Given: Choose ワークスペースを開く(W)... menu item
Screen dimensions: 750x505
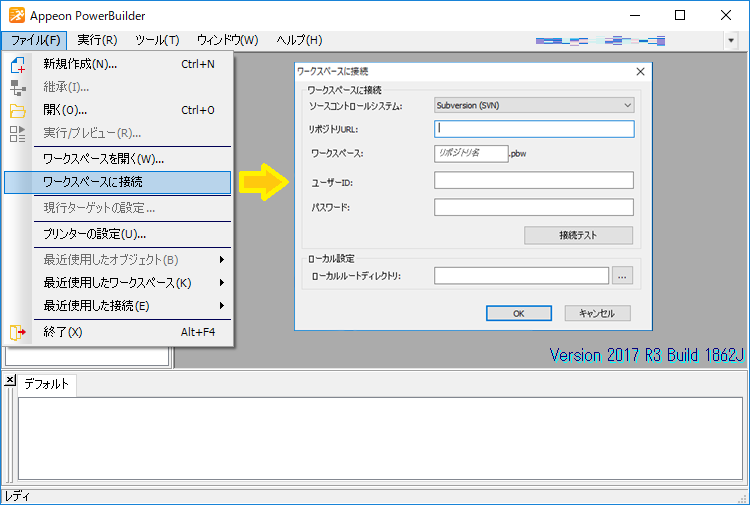Looking at the screenshot, I should coord(118,159).
